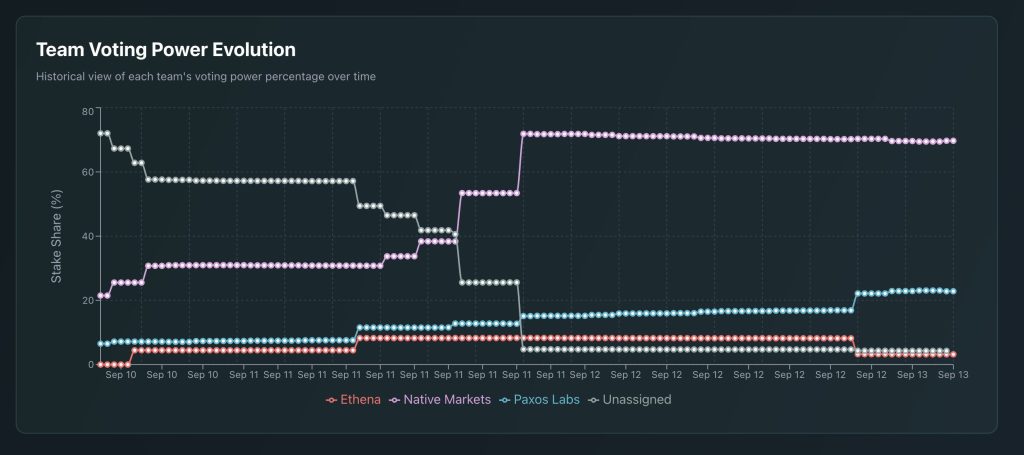
Task: Click the Stake Share (%) axis label
Action: 57,237
